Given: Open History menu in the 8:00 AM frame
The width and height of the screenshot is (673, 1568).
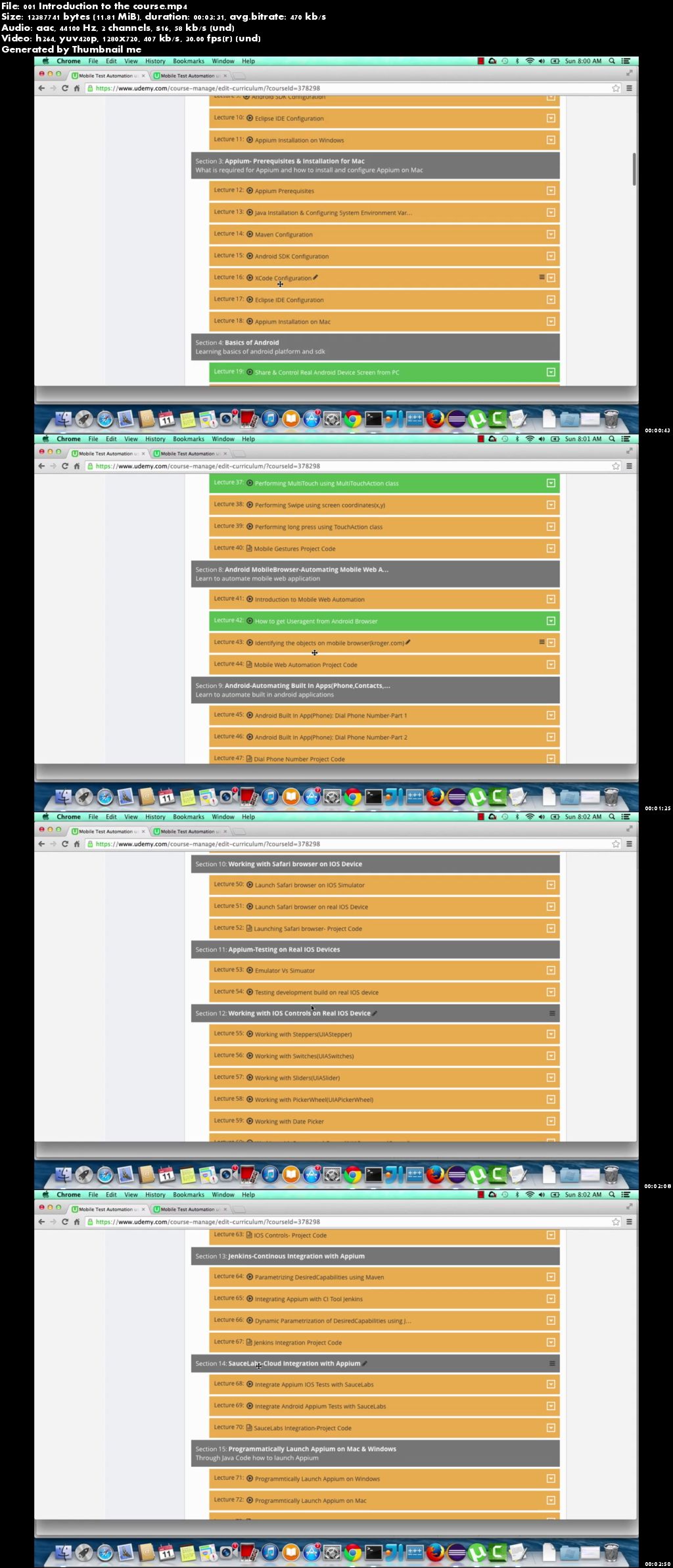Looking at the screenshot, I should pos(155,61).
